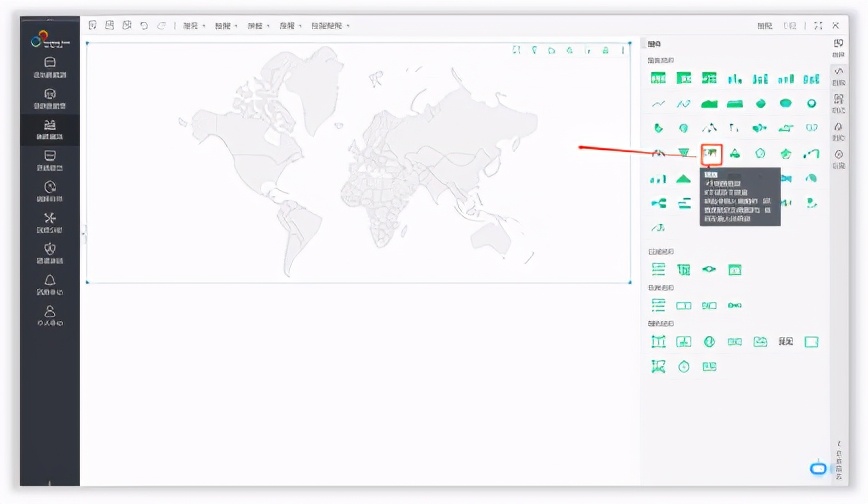Click the expand icon on map component toolbar
The image size is (868, 504).
pos(516,50)
